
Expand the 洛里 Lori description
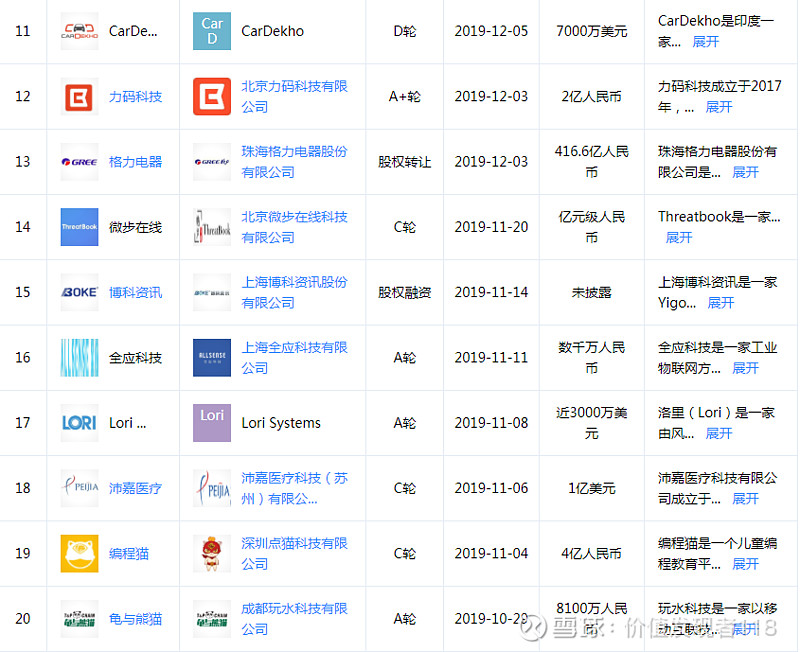719,434
